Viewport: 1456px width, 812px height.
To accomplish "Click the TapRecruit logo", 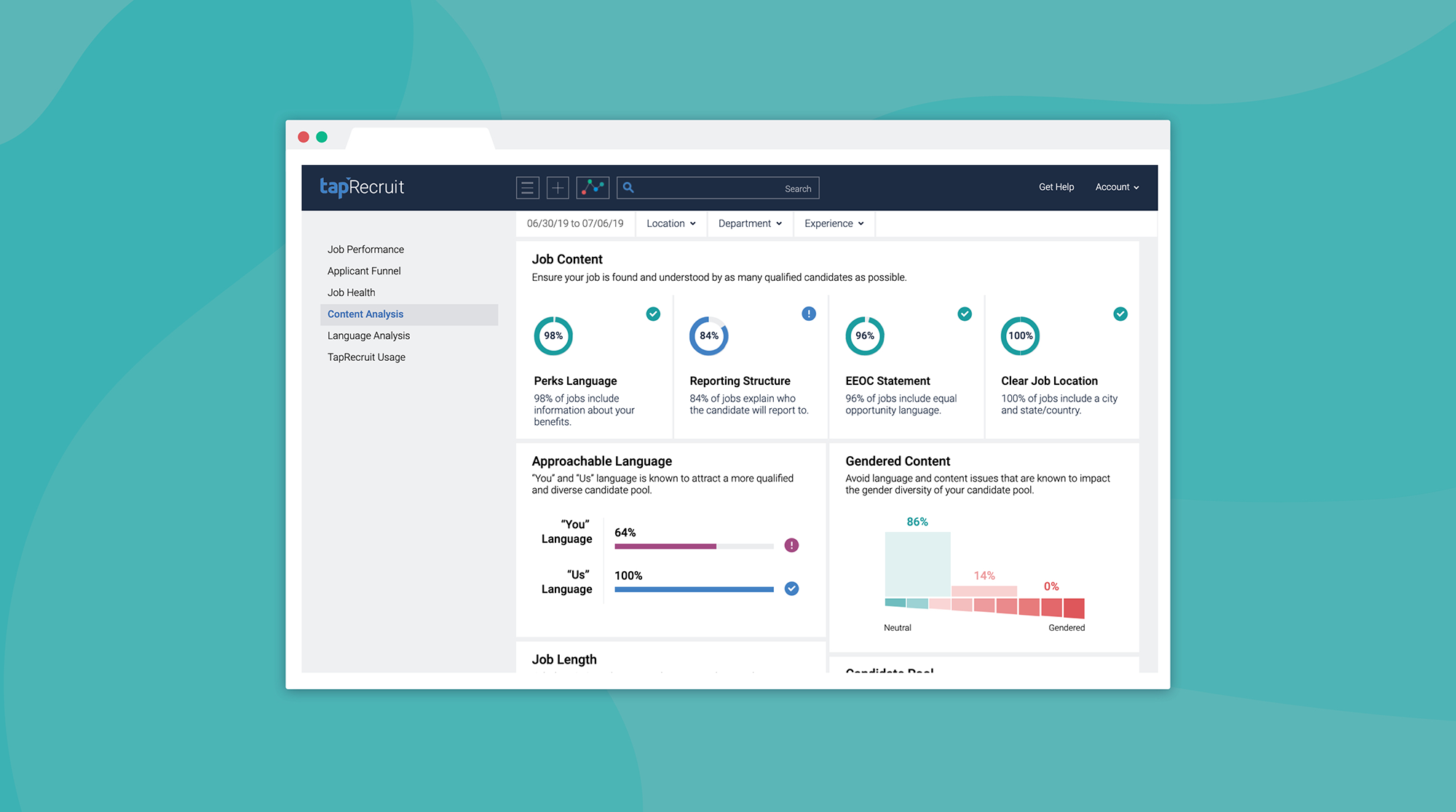I will 362,187.
